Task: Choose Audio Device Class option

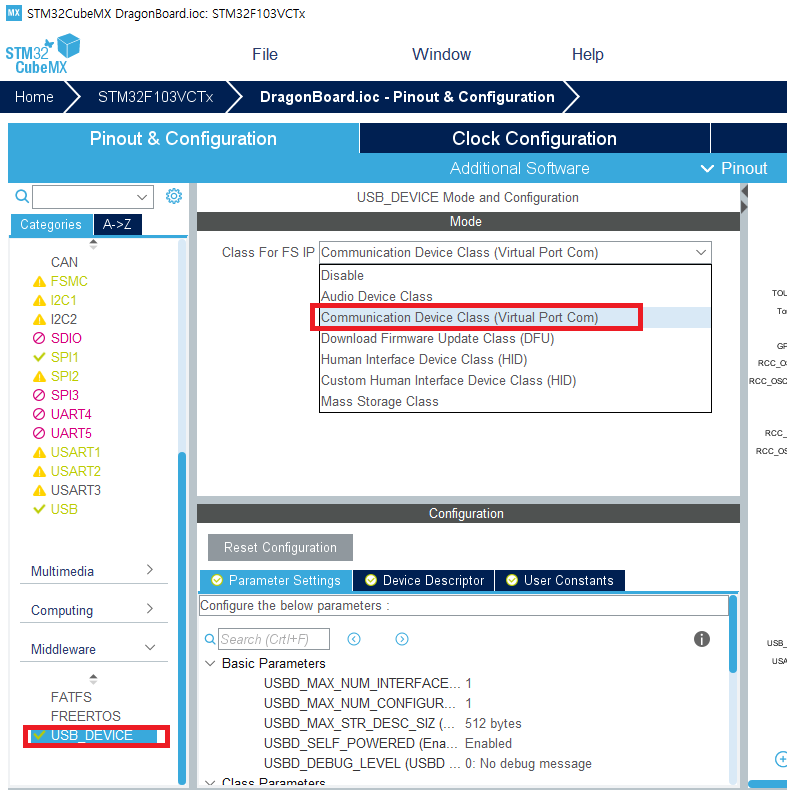Action: tap(515, 296)
